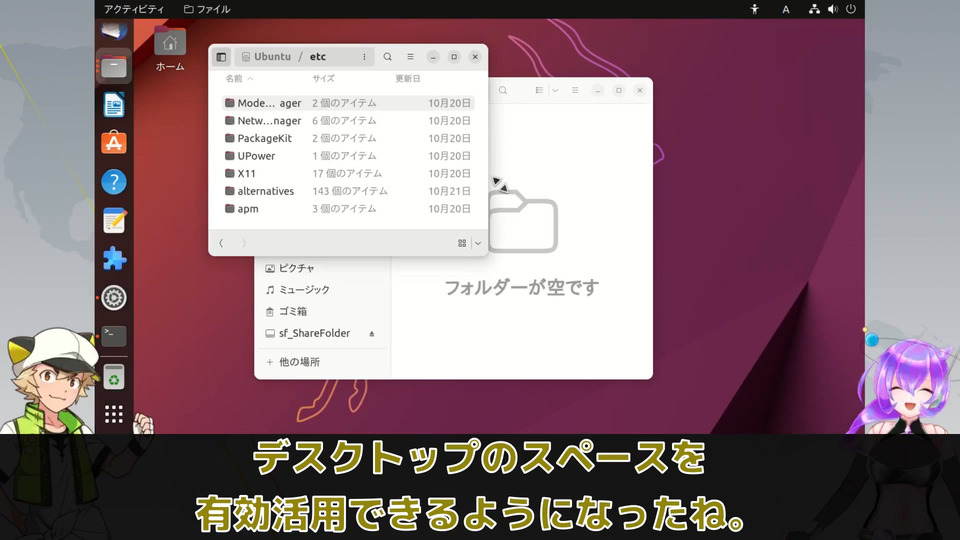This screenshot has width=960, height=540.
Task: Open the network status icon
Action: click(x=814, y=9)
